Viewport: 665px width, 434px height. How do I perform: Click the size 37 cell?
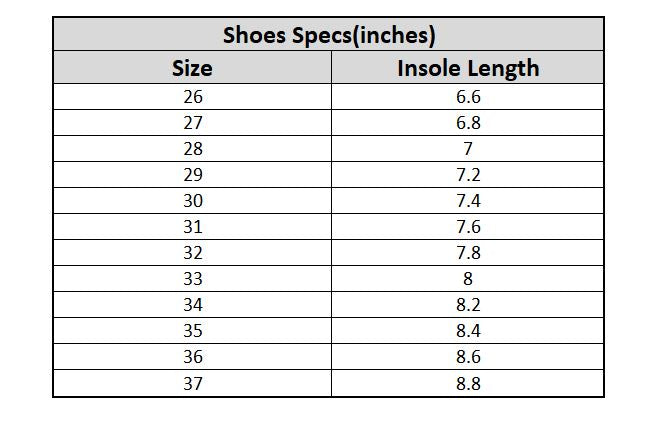coord(193,383)
